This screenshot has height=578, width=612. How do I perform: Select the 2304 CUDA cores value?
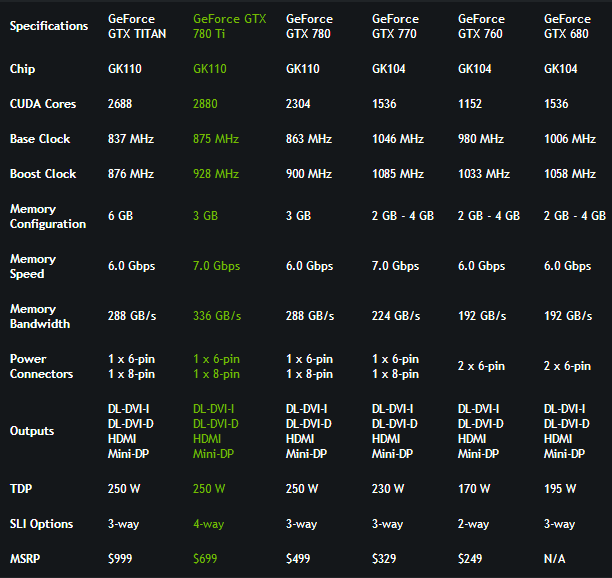[298, 104]
